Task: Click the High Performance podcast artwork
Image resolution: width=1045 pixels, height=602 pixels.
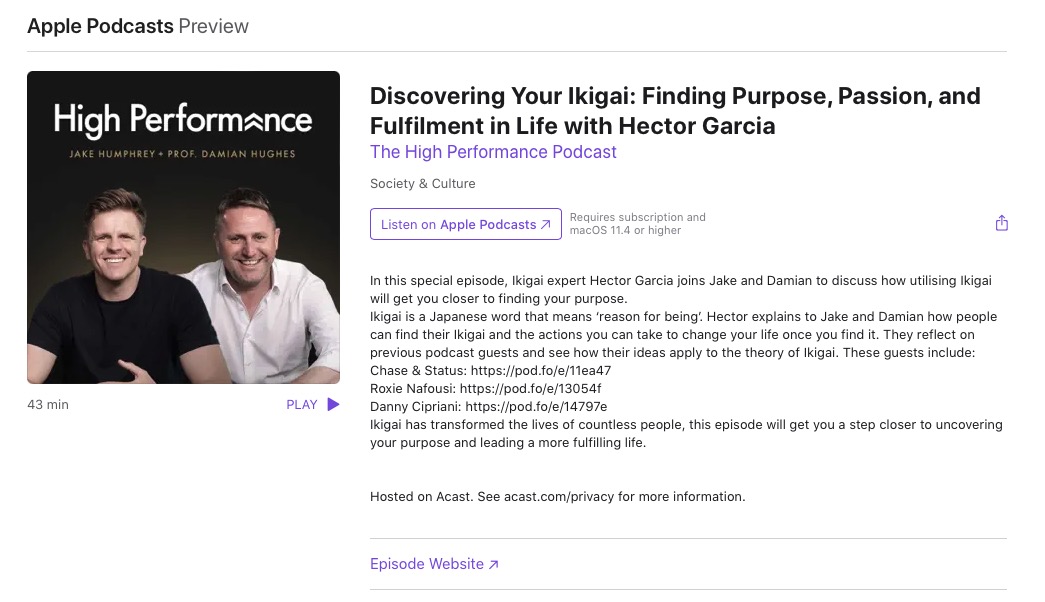Action: coord(183,227)
